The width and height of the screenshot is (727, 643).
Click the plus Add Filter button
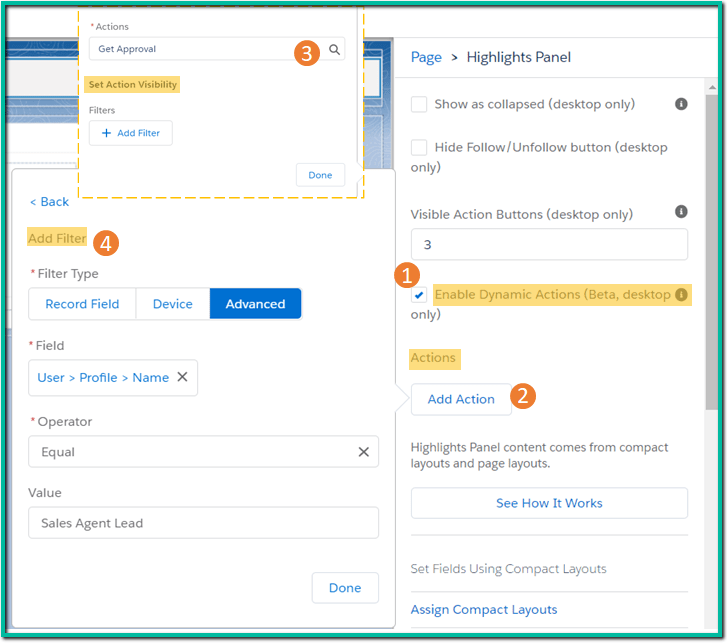coord(130,133)
